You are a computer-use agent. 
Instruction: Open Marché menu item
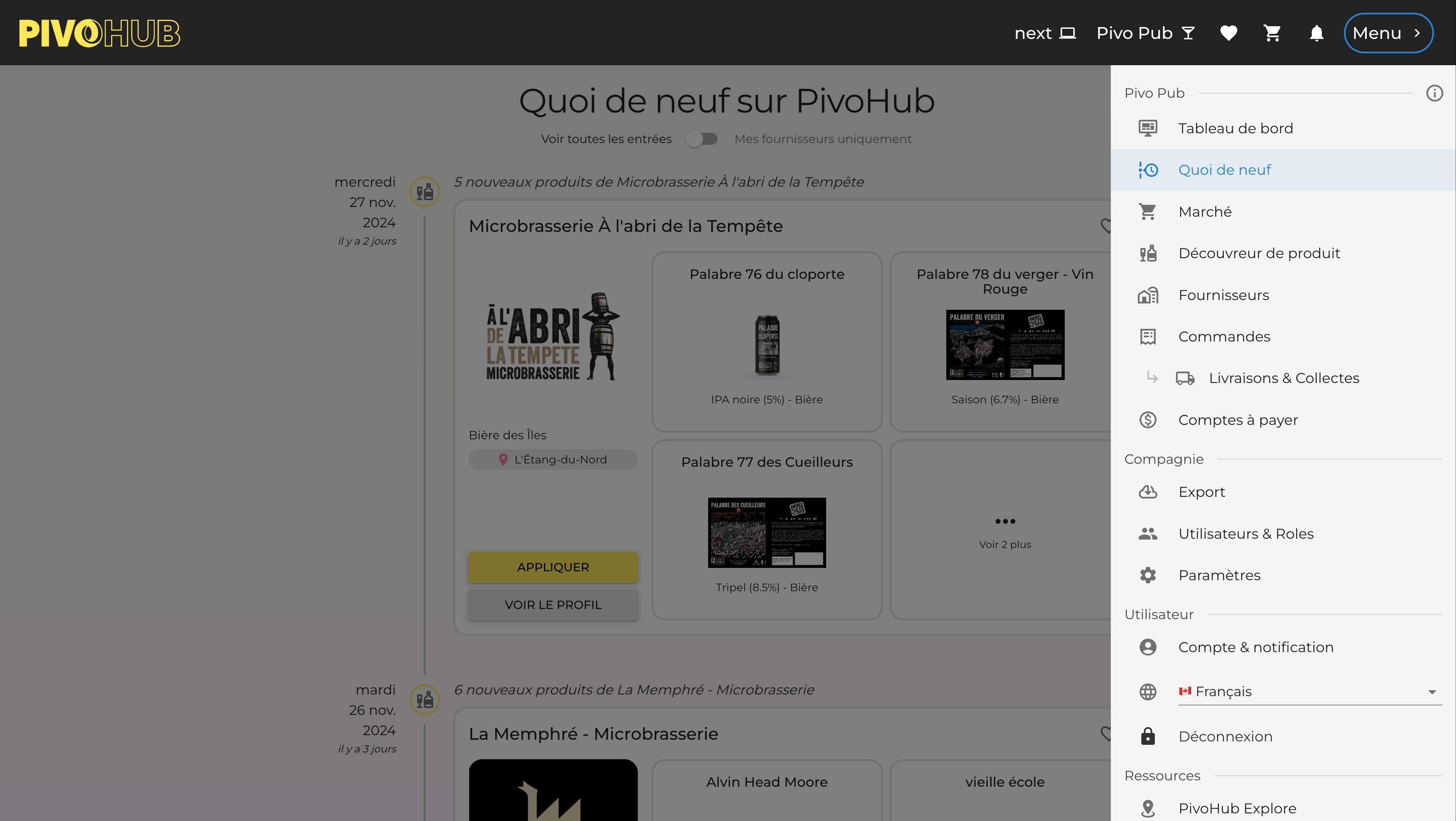(x=1204, y=212)
